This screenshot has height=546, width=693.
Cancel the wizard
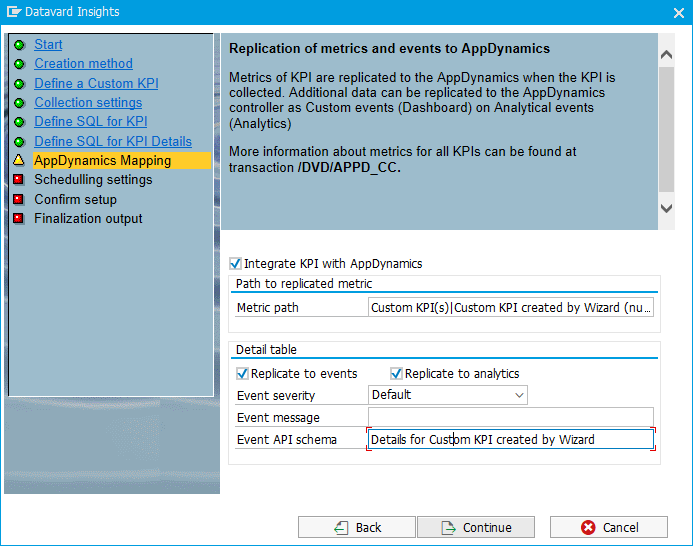click(609, 527)
